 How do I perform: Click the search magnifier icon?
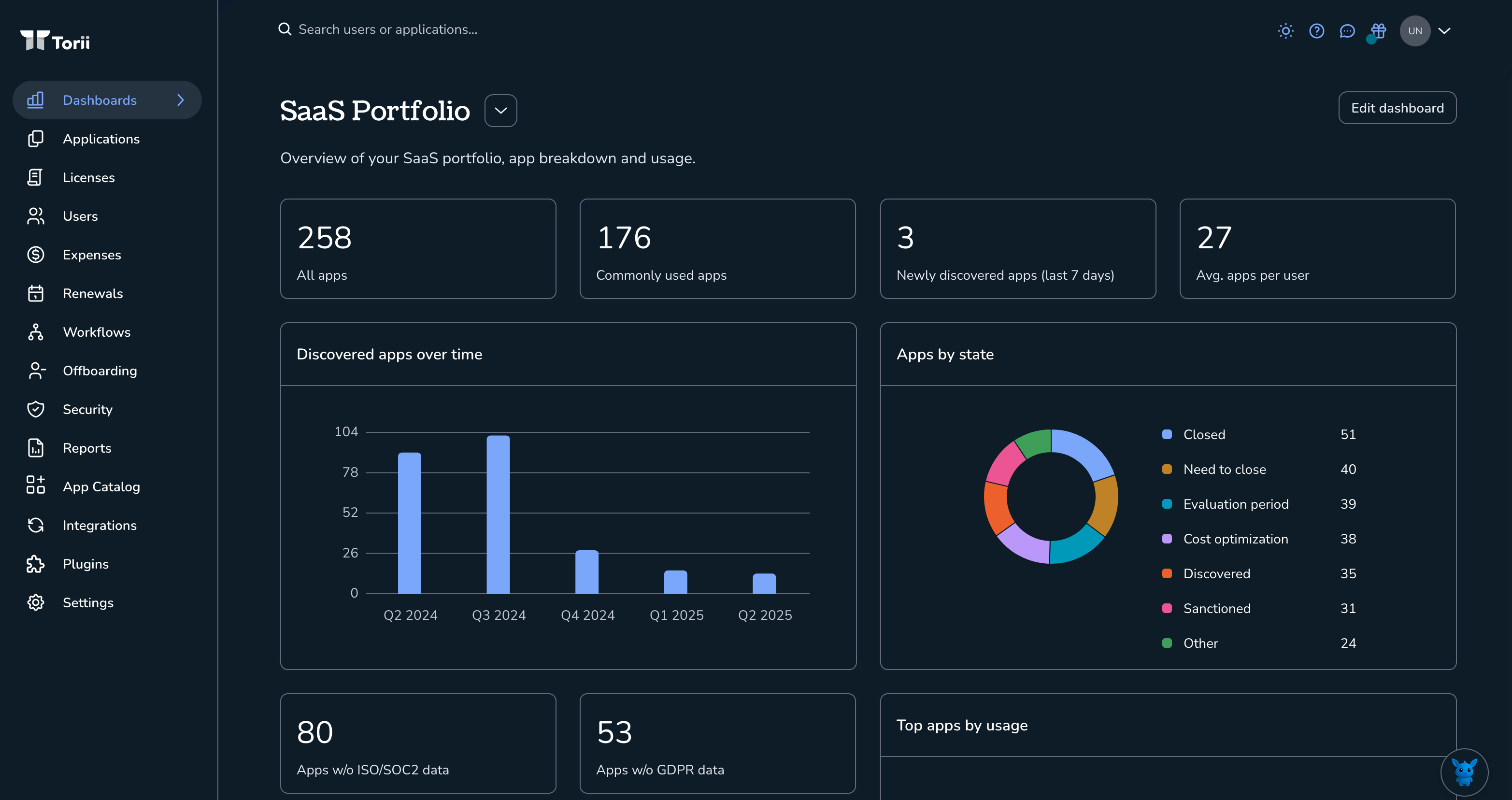[285, 29]
